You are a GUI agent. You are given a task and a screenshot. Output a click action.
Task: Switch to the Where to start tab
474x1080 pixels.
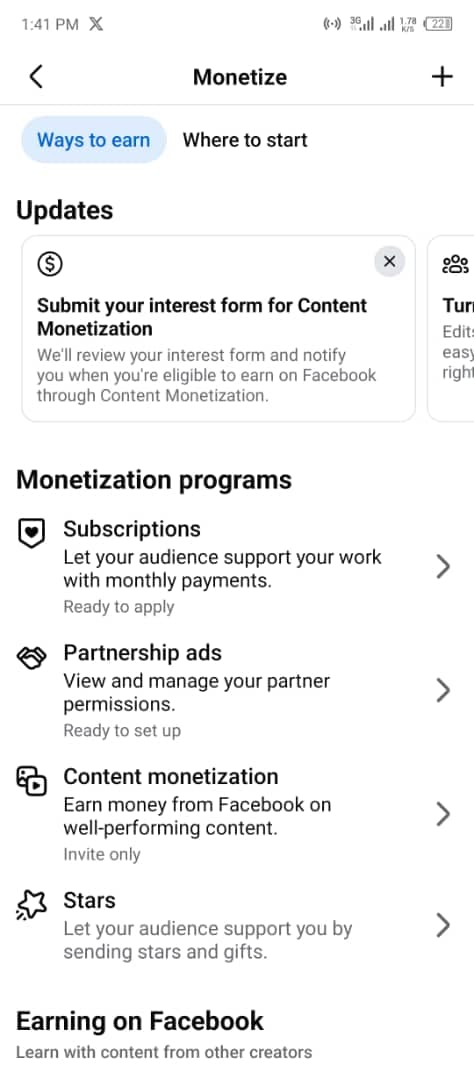(245, 140)
